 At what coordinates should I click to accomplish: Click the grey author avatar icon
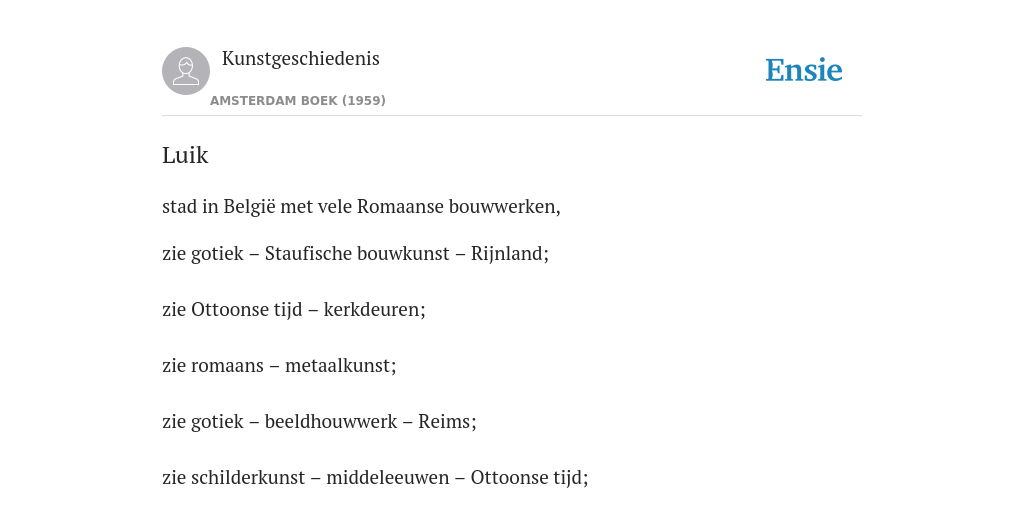(x=186, y=71)
